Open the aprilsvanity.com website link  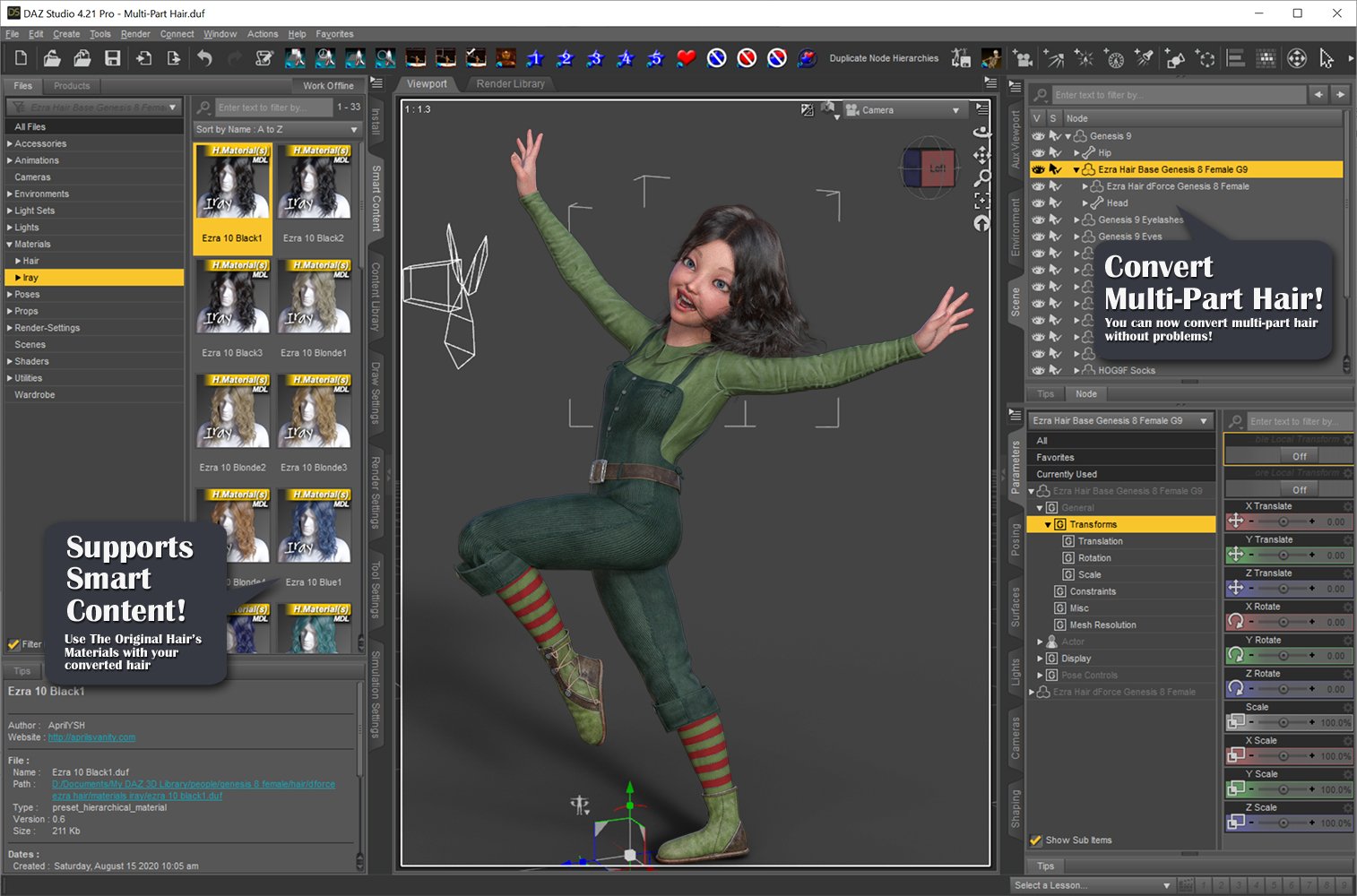click(x=91, y=737)
